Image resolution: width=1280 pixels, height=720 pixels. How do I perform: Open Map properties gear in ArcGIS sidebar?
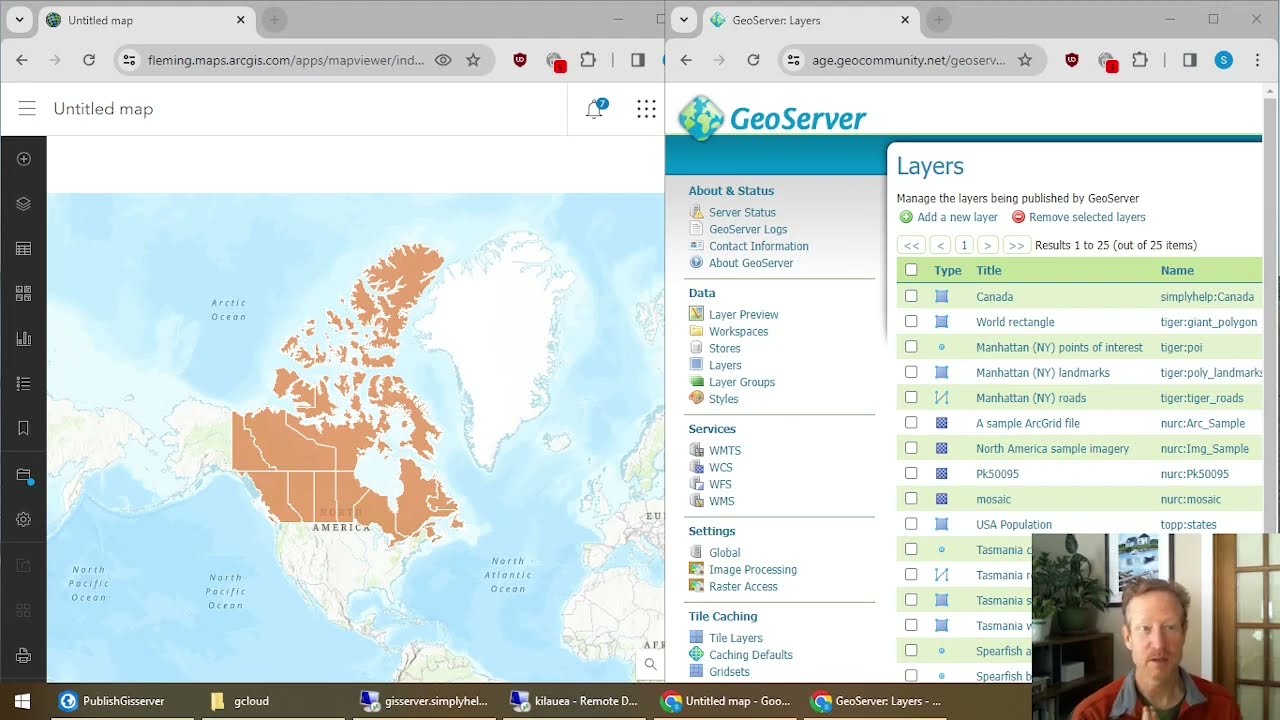(24, 520)
